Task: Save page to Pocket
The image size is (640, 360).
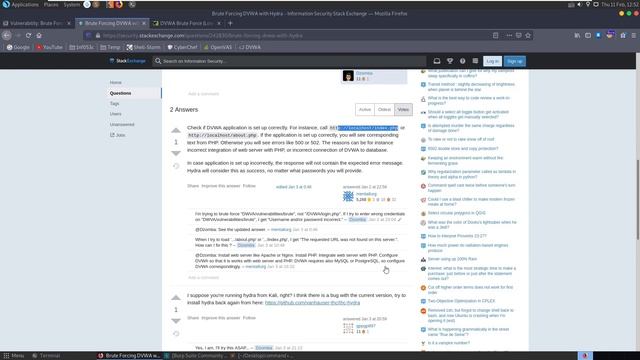Action: 518,36
